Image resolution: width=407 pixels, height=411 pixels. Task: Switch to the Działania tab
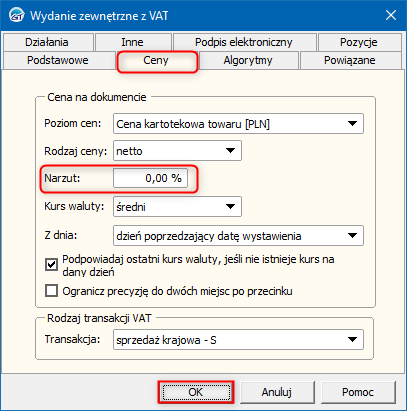pyautogui.click(x=47, y=42)
